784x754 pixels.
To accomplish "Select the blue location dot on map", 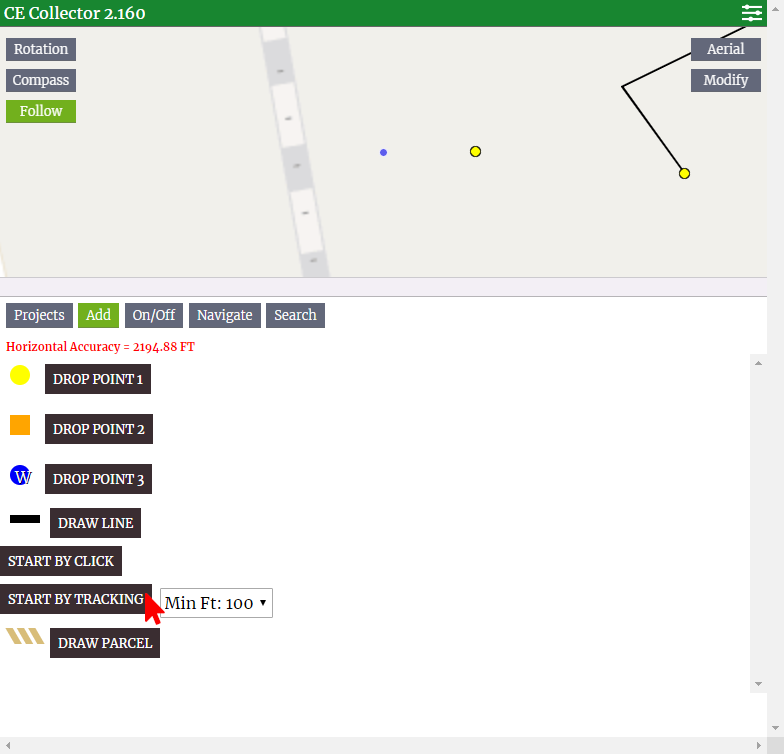I will [x=383, y=153].
